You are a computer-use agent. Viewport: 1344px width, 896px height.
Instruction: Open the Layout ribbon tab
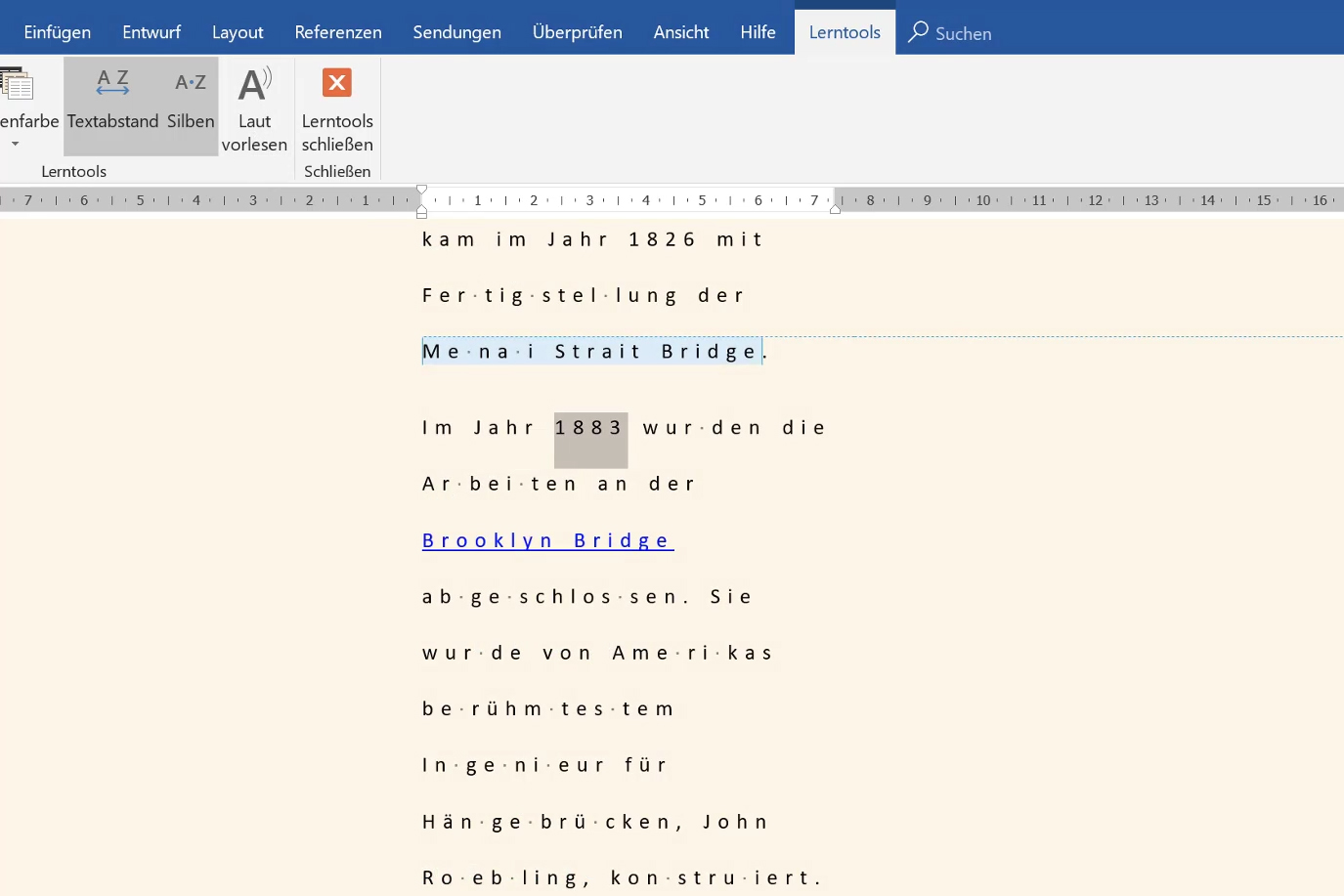click(238, 32)
